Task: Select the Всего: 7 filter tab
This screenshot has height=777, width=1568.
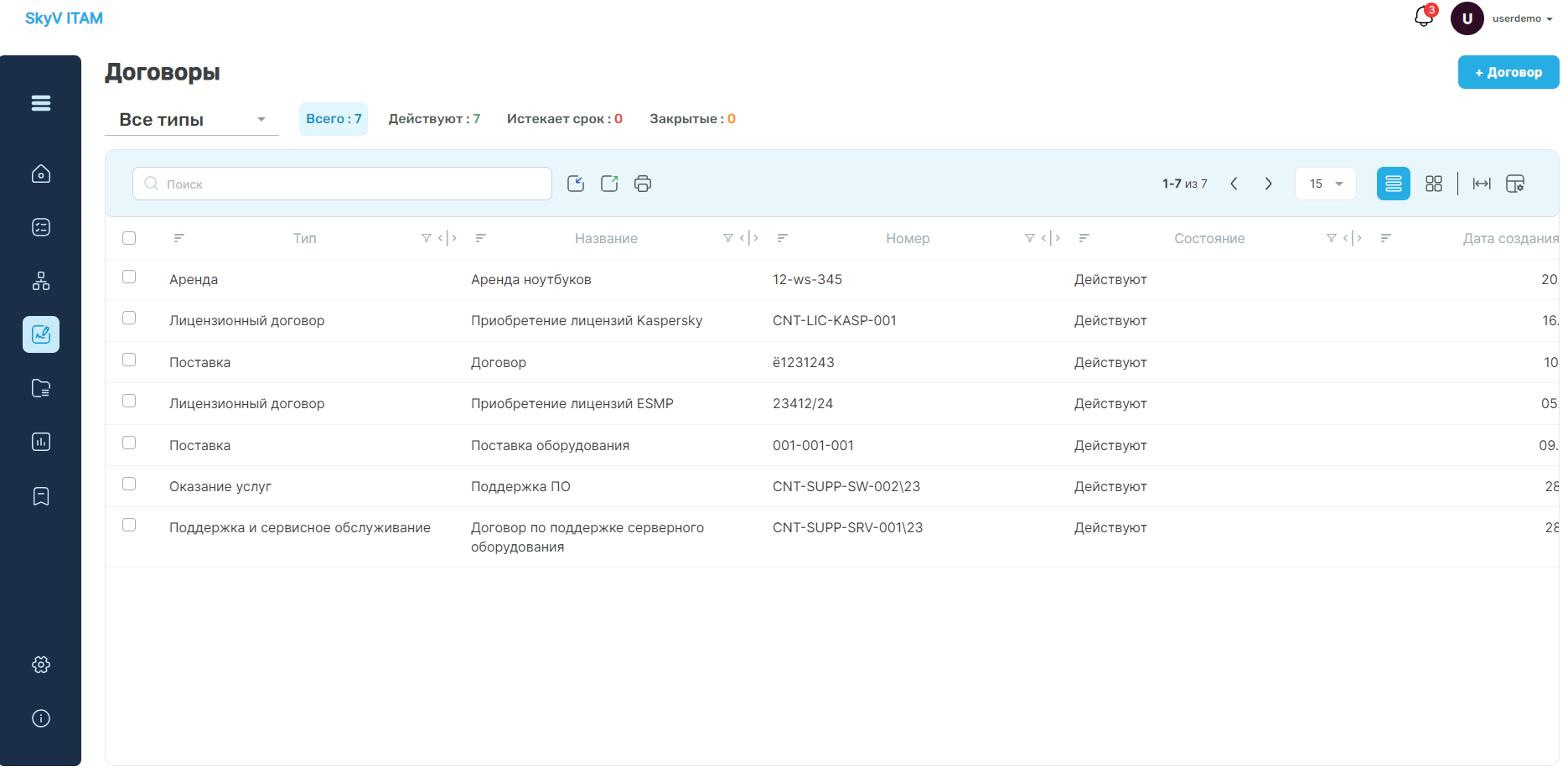Action: pos(334,119)
